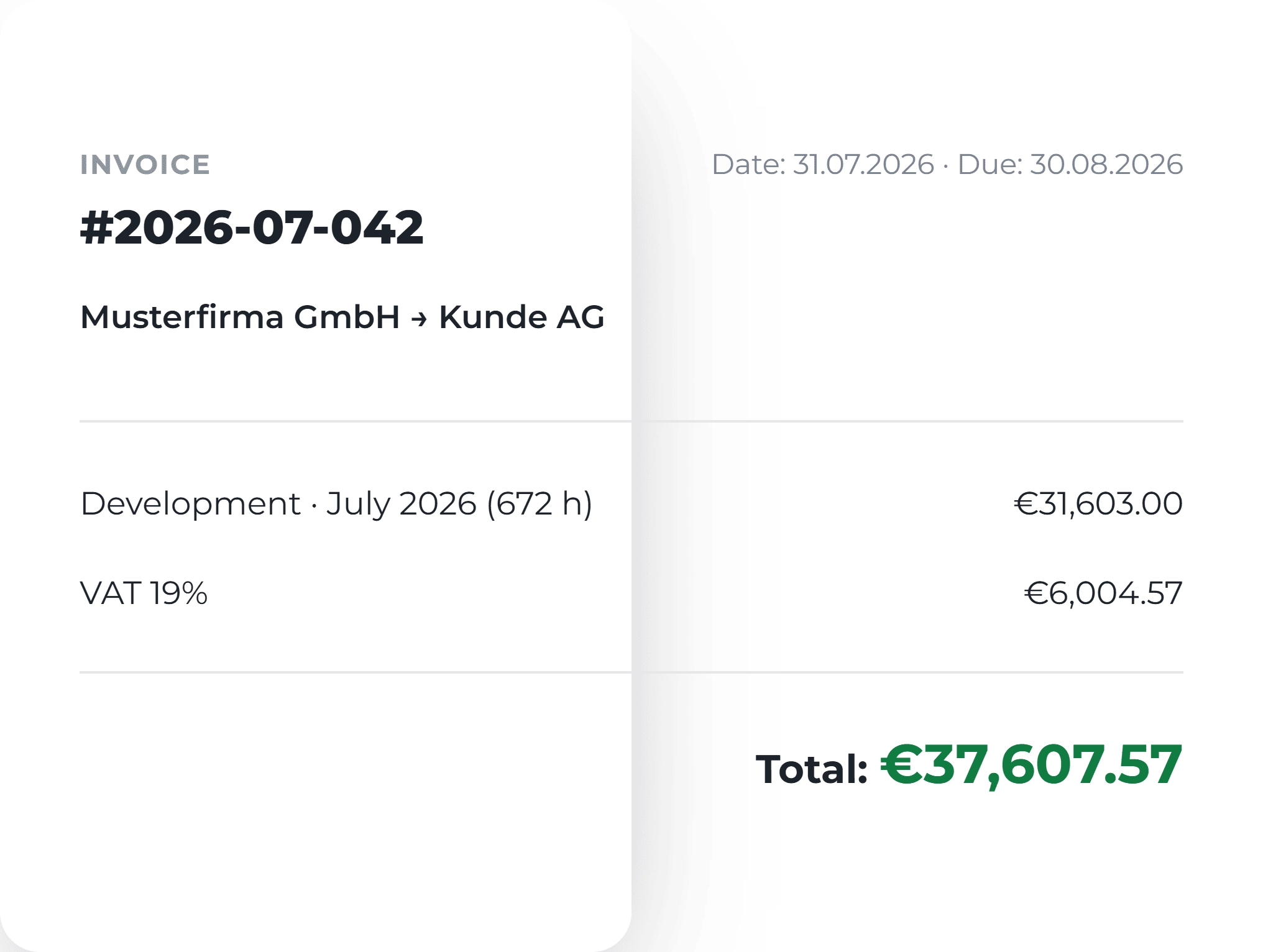Select the Development July 2026 line item
Screen dimensions: 1263x952
click(336, 504)
